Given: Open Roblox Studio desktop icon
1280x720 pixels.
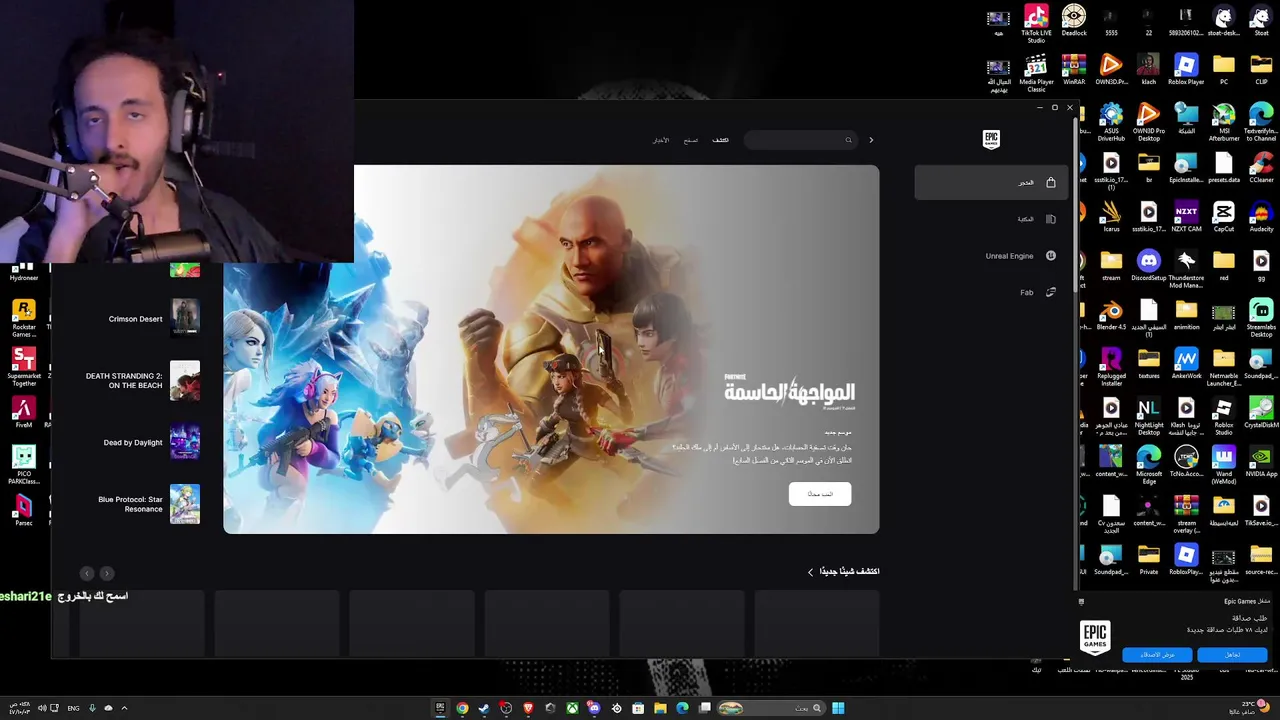Looking at the screenshot, I should click(x=1224, y=417).
